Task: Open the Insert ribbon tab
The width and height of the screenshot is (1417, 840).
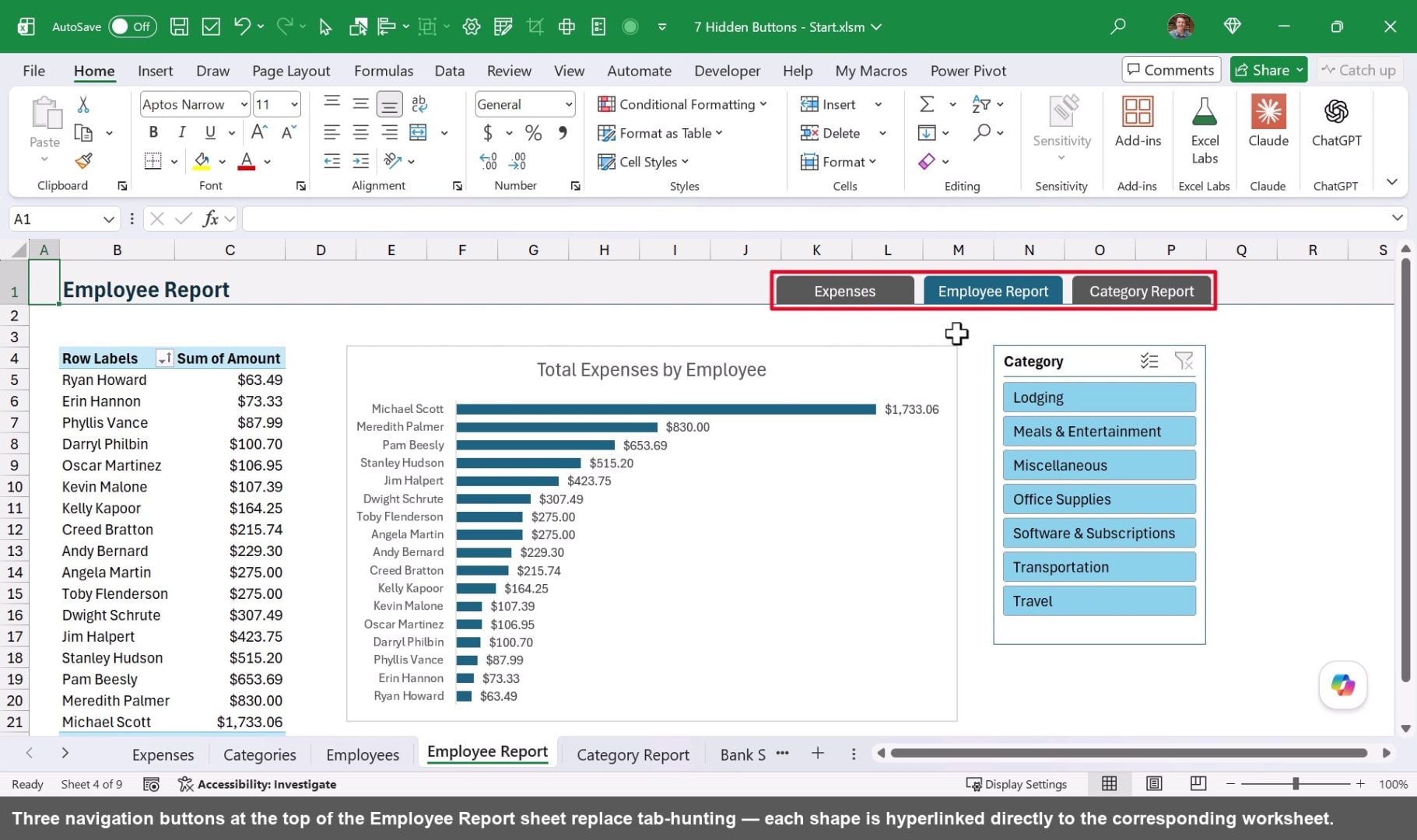Action: [155, 71]
